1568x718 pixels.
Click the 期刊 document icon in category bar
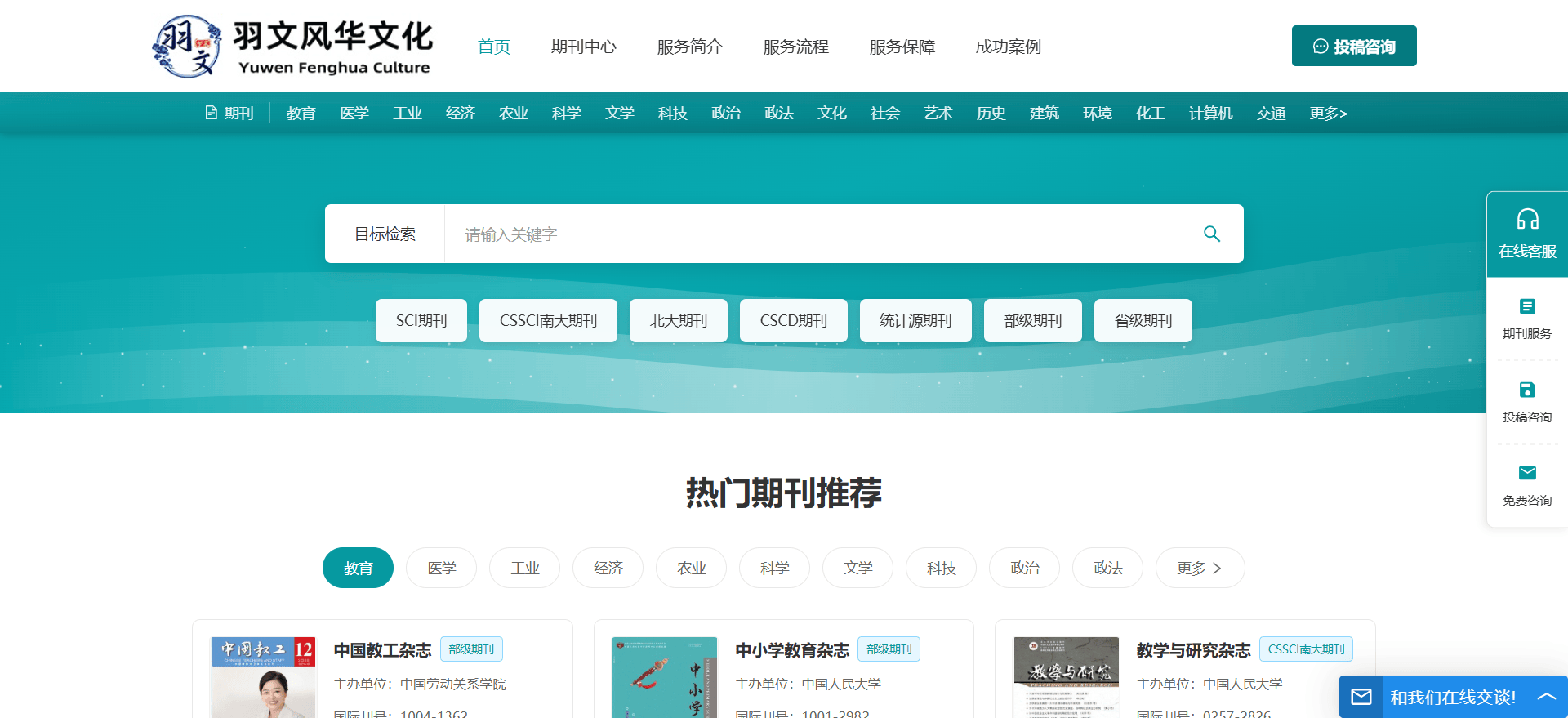212,113
